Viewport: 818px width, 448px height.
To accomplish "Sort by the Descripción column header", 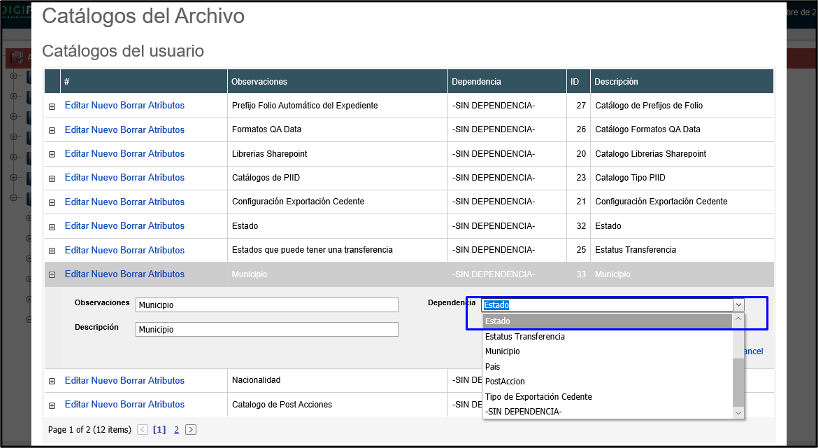I will (x=616, y=81).
